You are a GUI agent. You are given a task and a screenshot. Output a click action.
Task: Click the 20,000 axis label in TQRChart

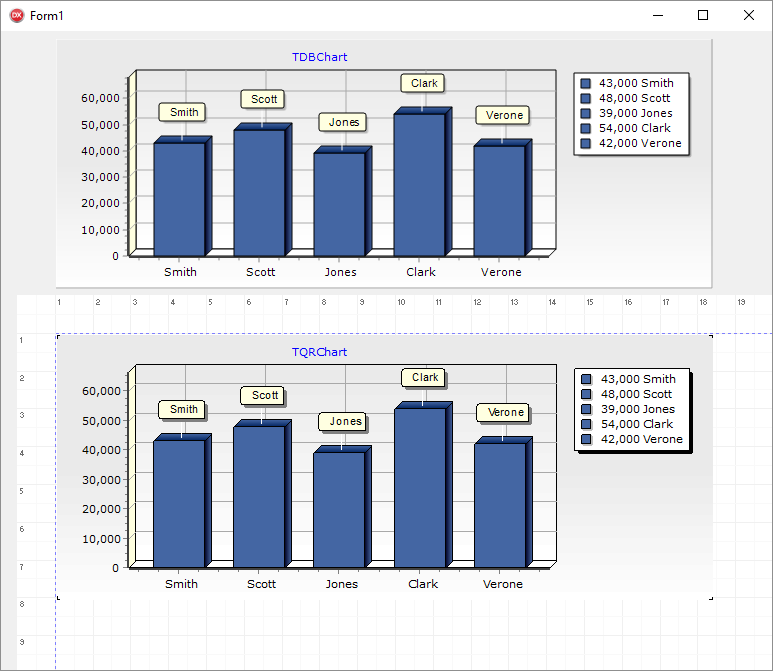[x=102, y=509]
